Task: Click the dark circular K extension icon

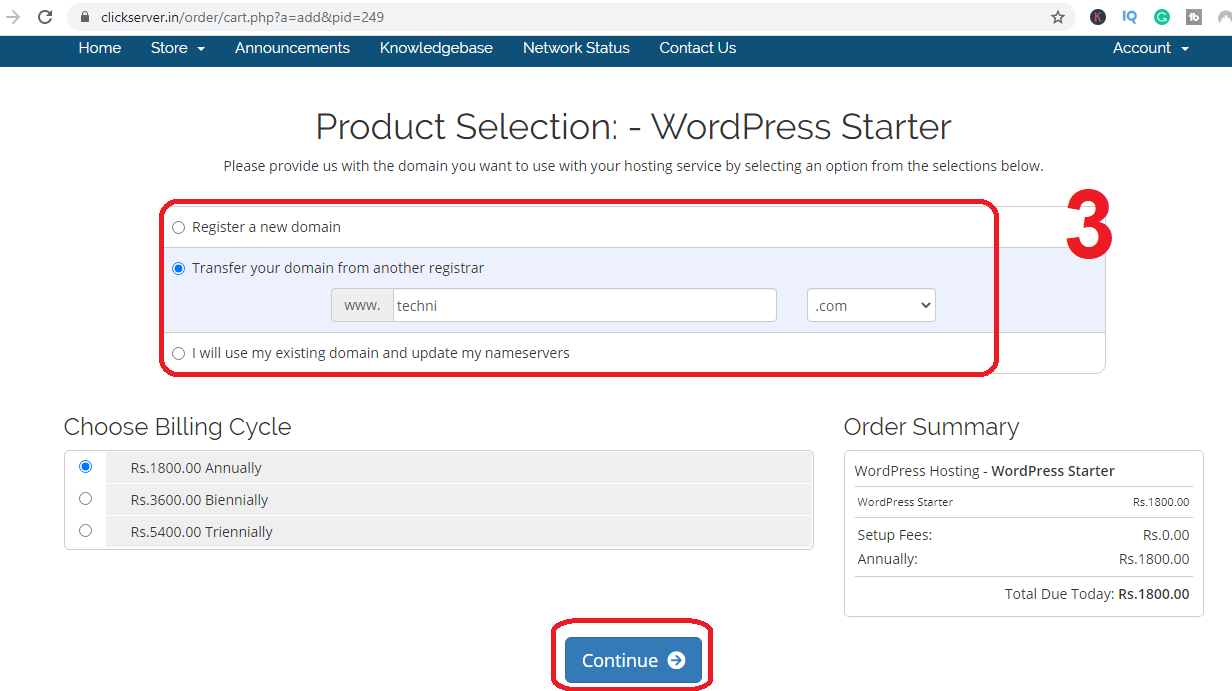Action: pyautogui.click(x=1097, y=17)
